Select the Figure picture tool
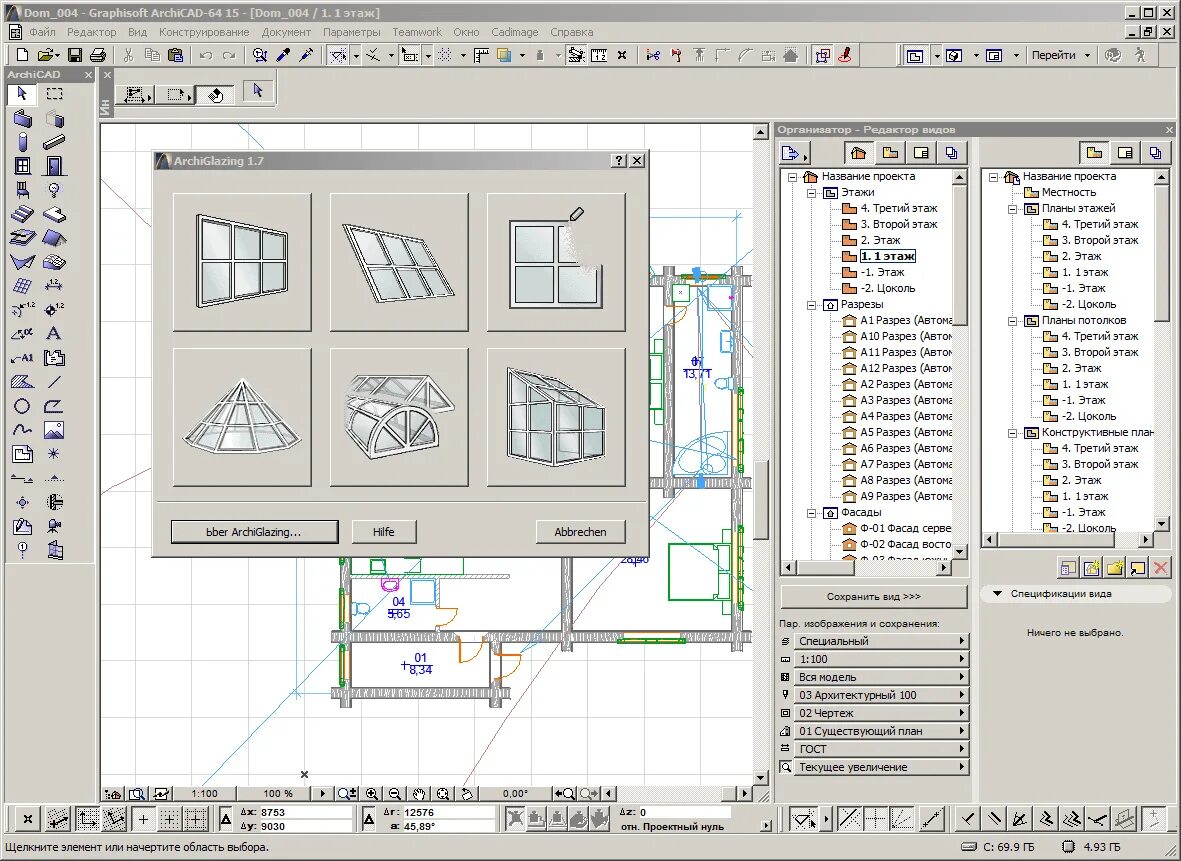This screenshot has height=861, width=1181. point(54,430)
